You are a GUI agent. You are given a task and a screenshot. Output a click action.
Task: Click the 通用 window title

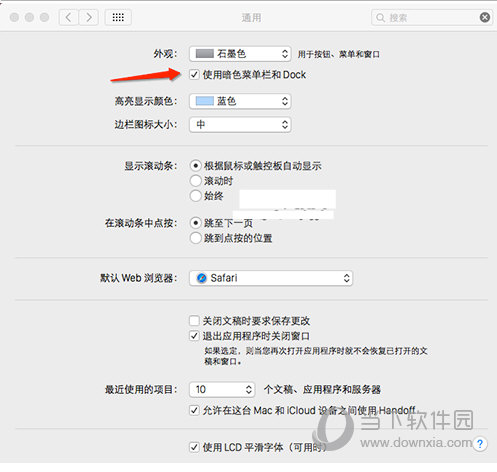click(x=251, y=17)
